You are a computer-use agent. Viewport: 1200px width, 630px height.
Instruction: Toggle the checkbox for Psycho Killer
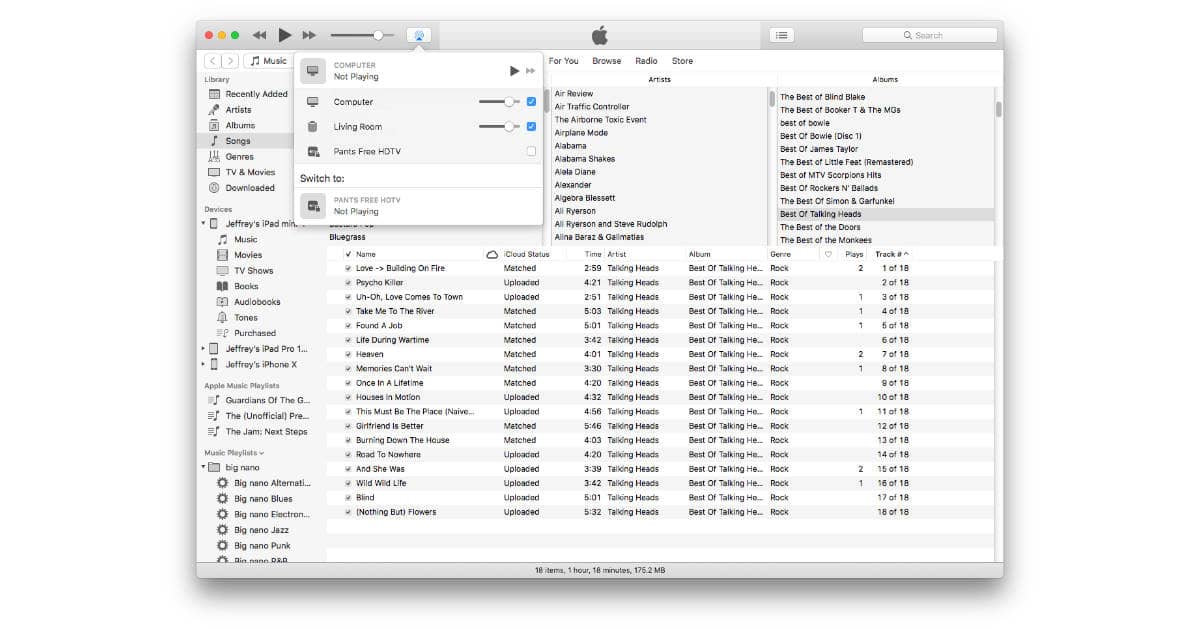pos(348,283)
